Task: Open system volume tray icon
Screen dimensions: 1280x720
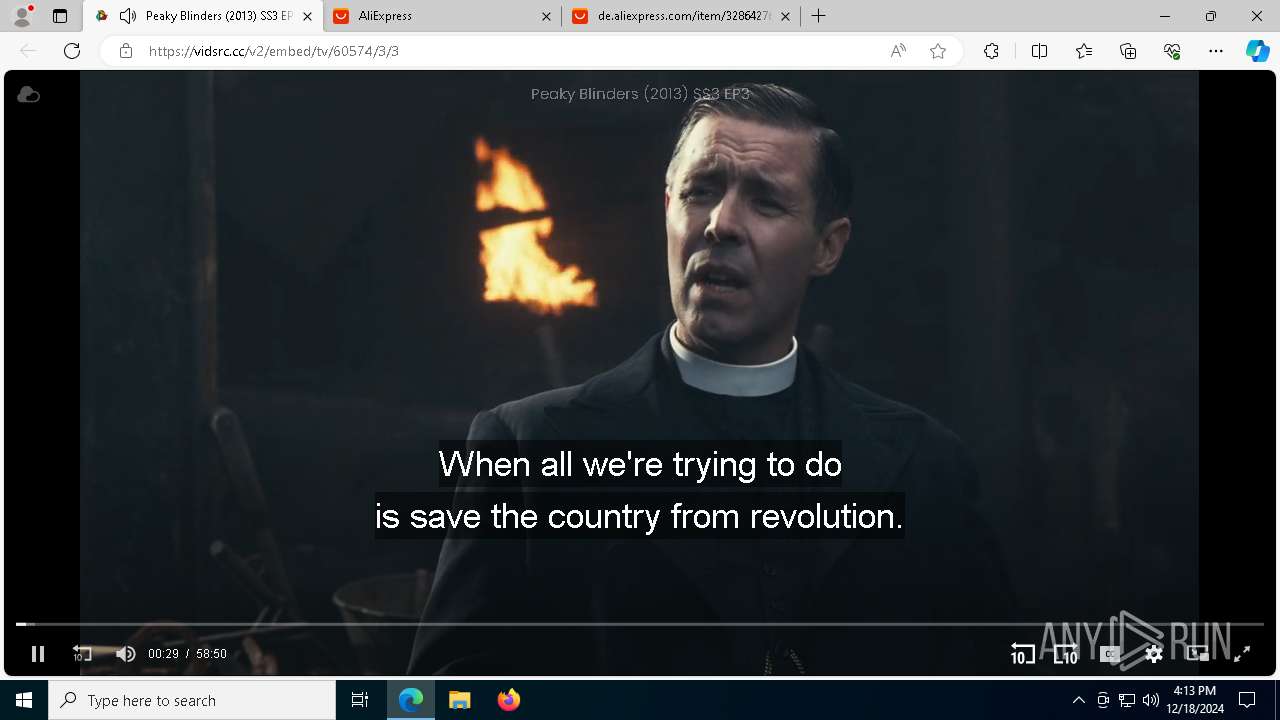Action: coord(1151,700)
